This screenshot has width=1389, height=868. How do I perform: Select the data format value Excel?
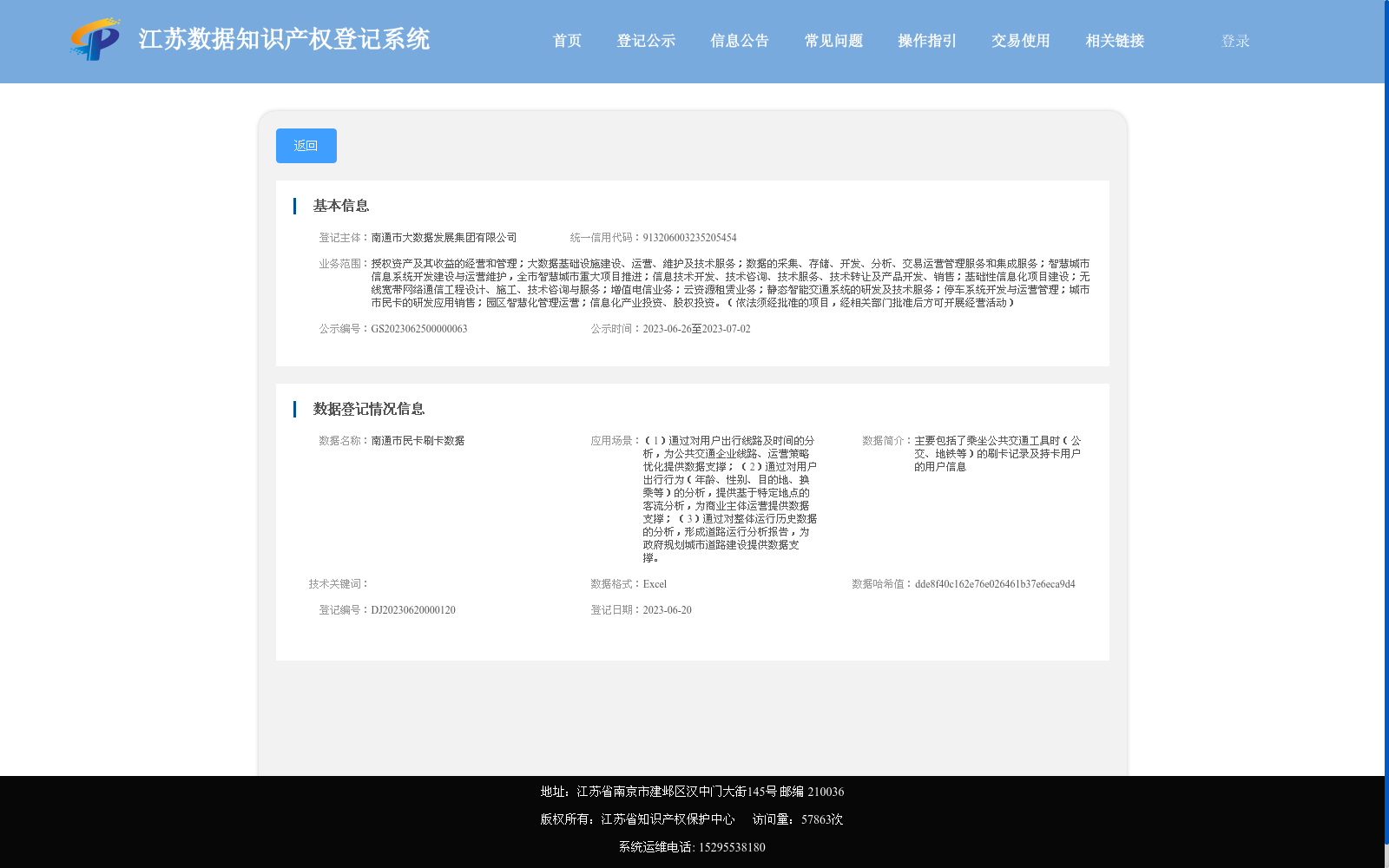tap(655, 584)
